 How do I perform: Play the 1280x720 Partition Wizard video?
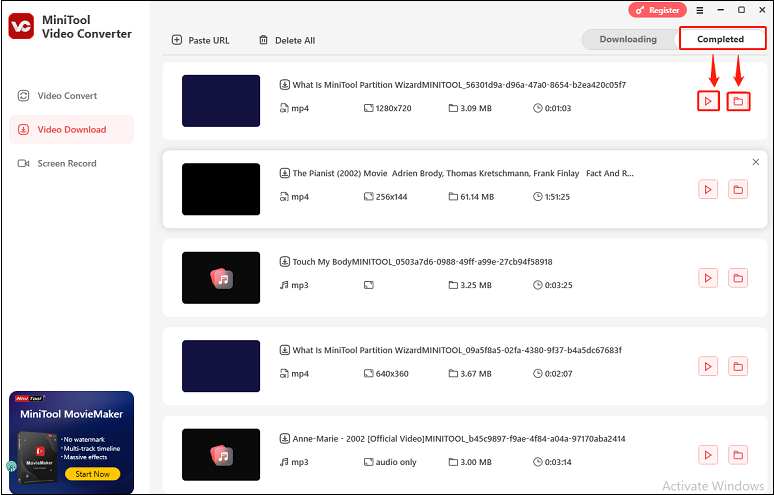[708, 101]
